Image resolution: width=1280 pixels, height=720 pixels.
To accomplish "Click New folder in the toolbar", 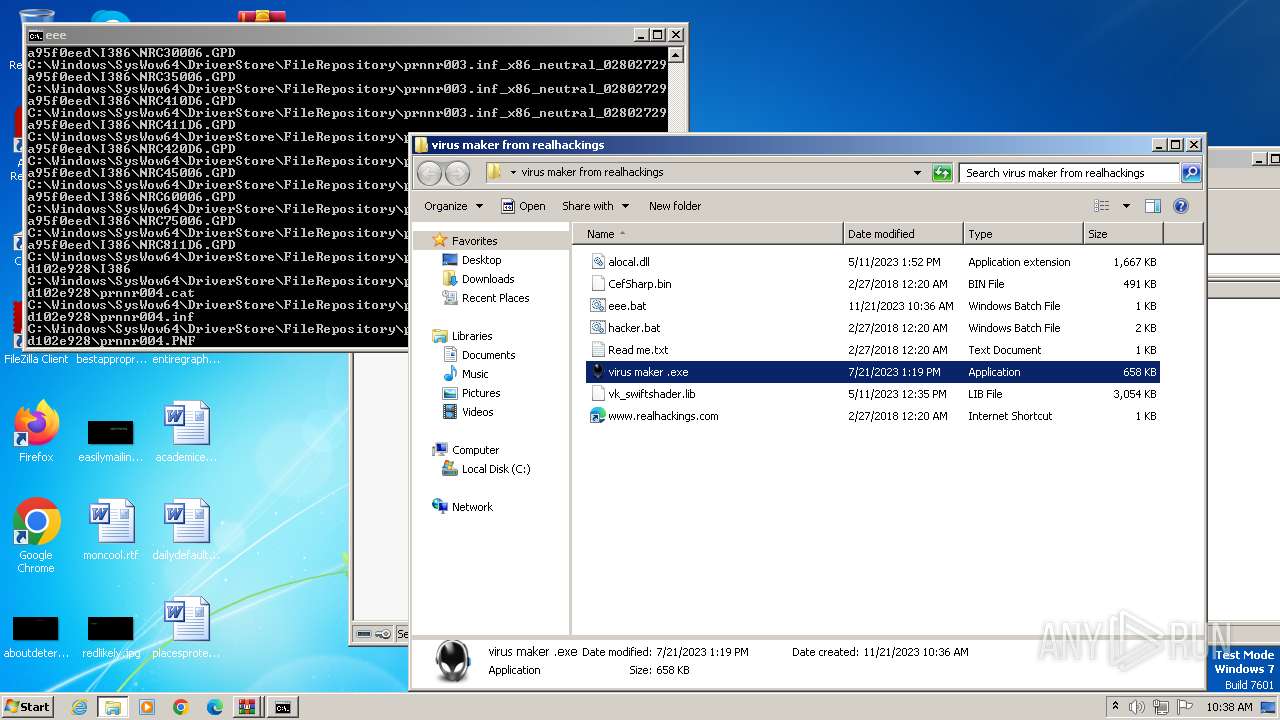I will coord(675,206).
